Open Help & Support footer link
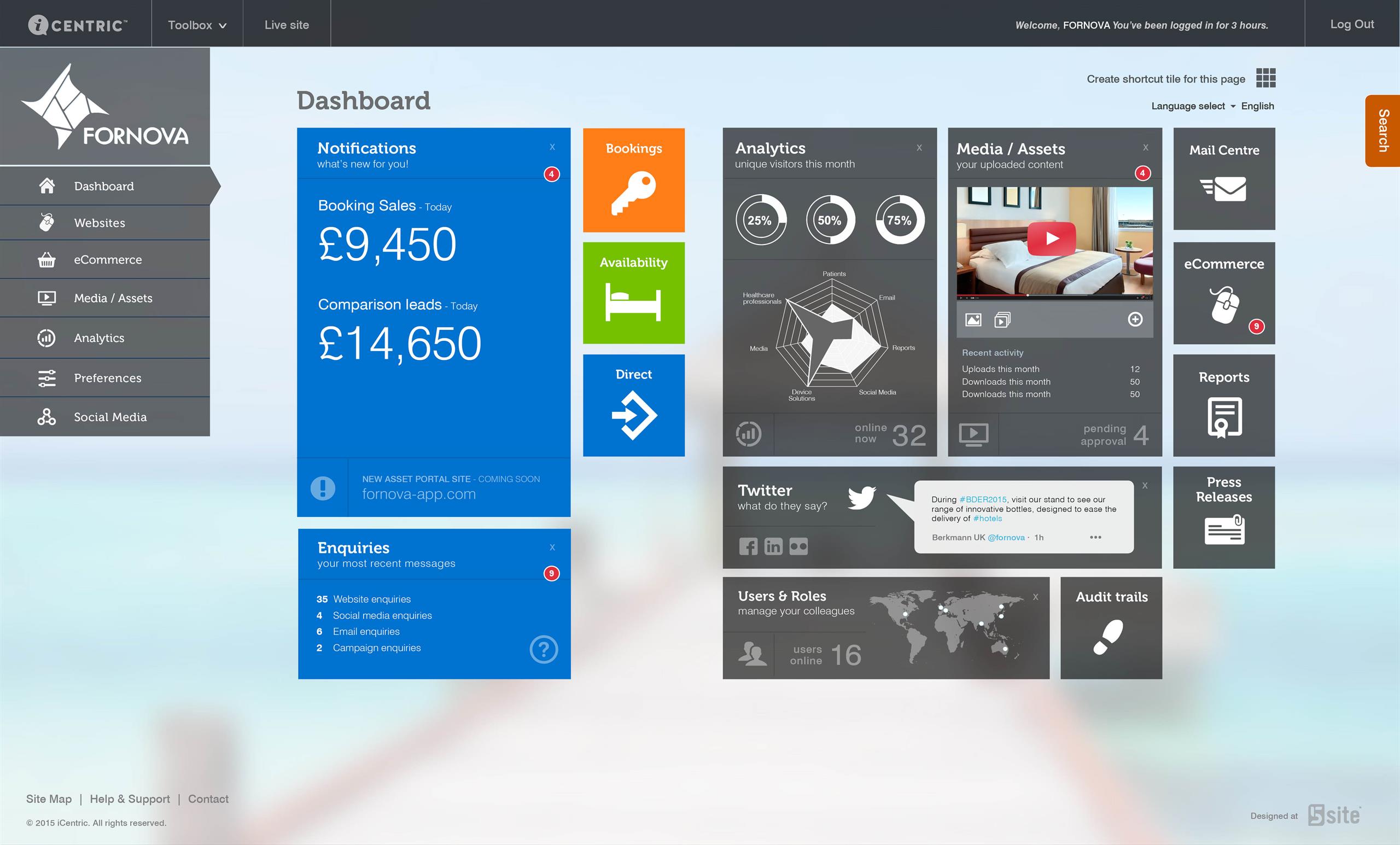 pyautogui.click(x=130, y=799)
